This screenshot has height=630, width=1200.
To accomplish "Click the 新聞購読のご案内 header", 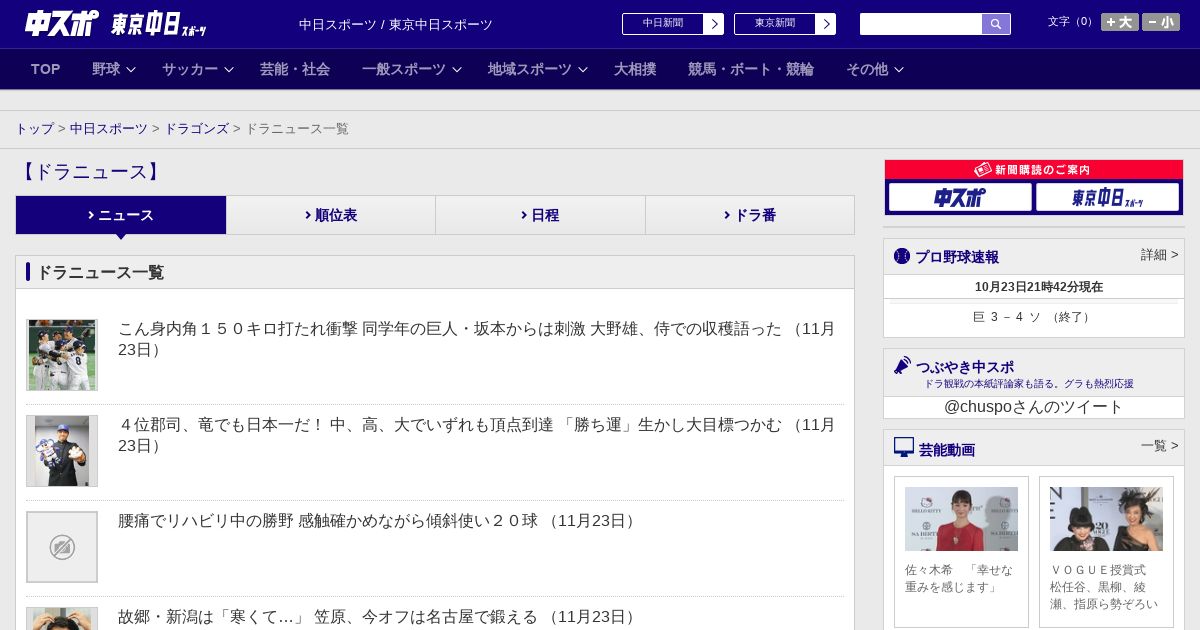I will (1033, 170).
